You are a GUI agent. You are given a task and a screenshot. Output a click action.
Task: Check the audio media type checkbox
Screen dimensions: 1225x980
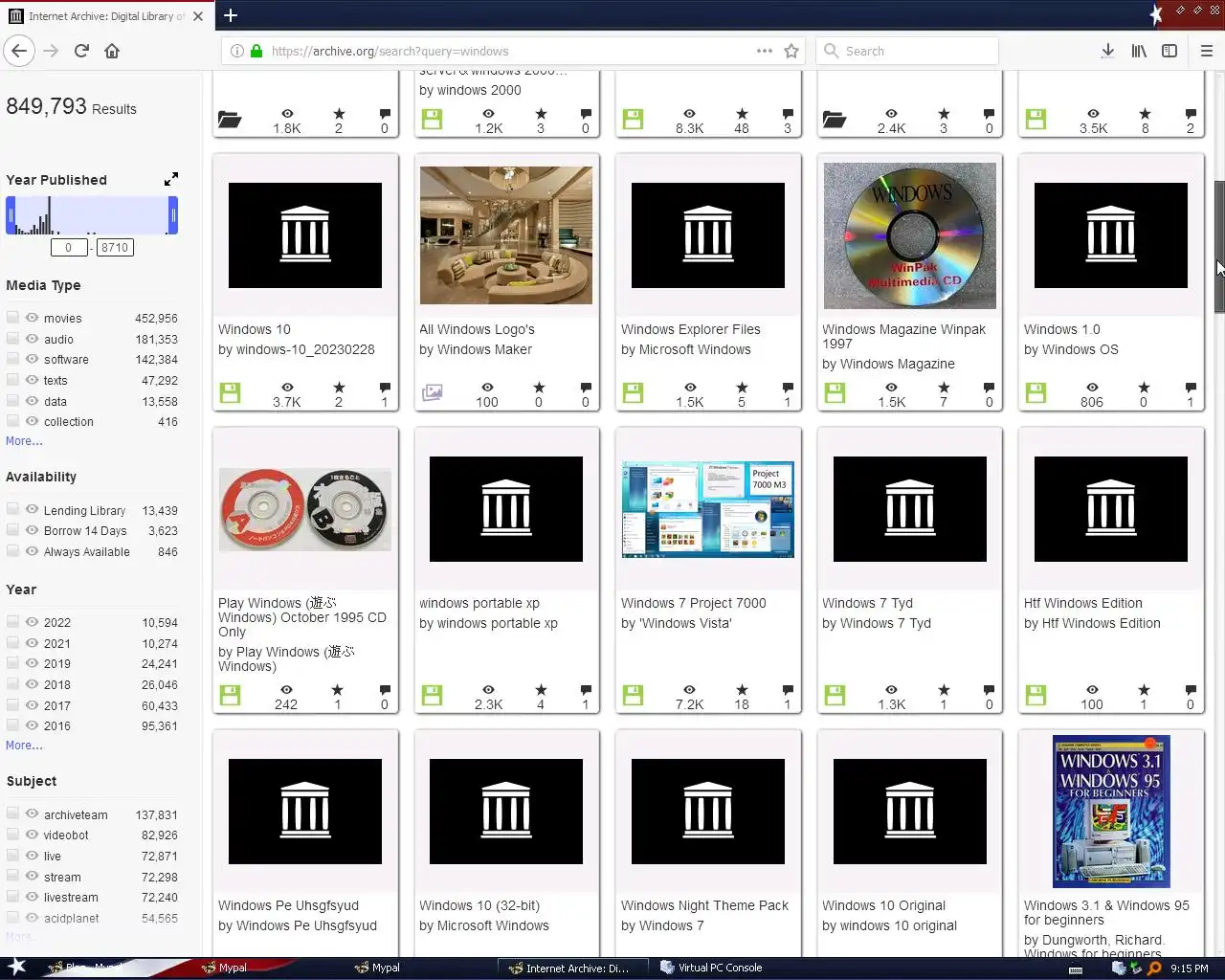click(12, 338)
